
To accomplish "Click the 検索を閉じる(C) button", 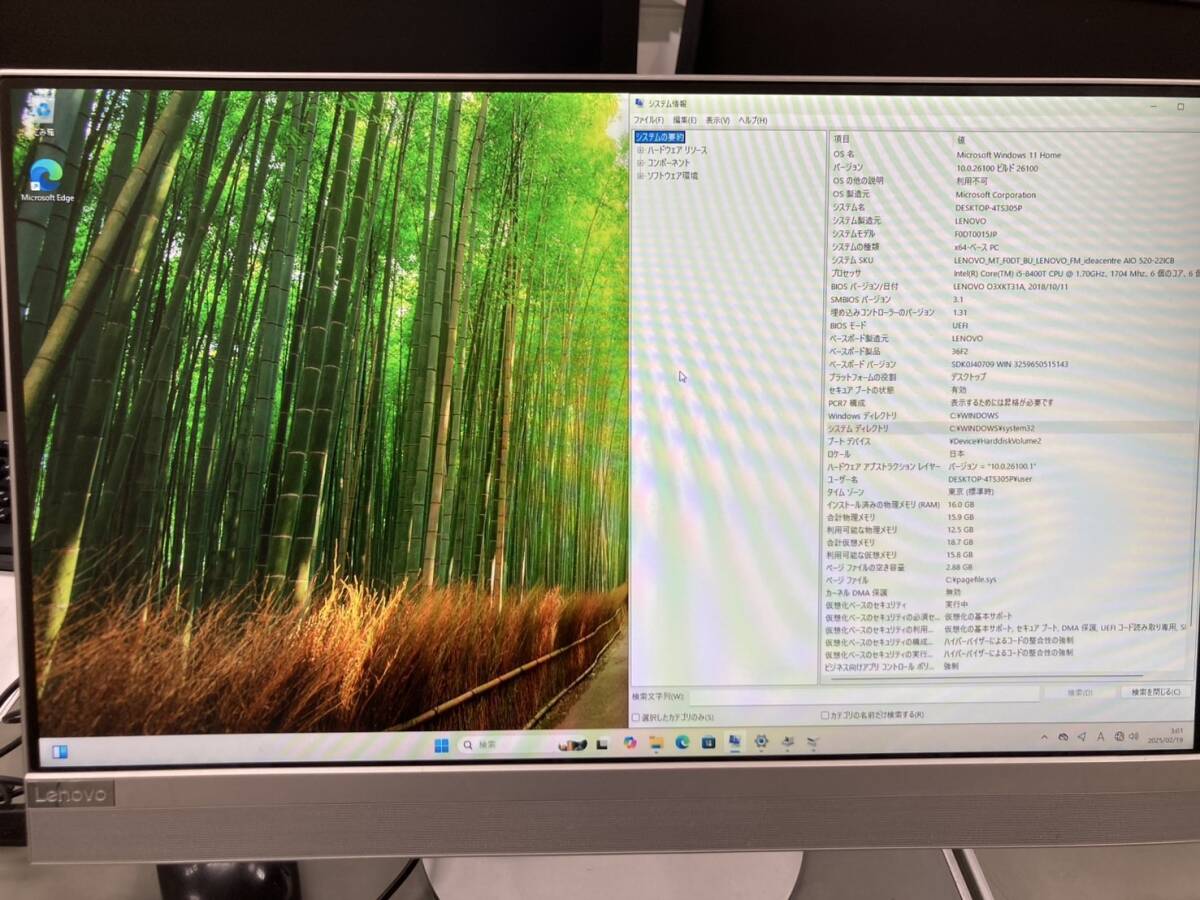I will [x=1156, y=691].
